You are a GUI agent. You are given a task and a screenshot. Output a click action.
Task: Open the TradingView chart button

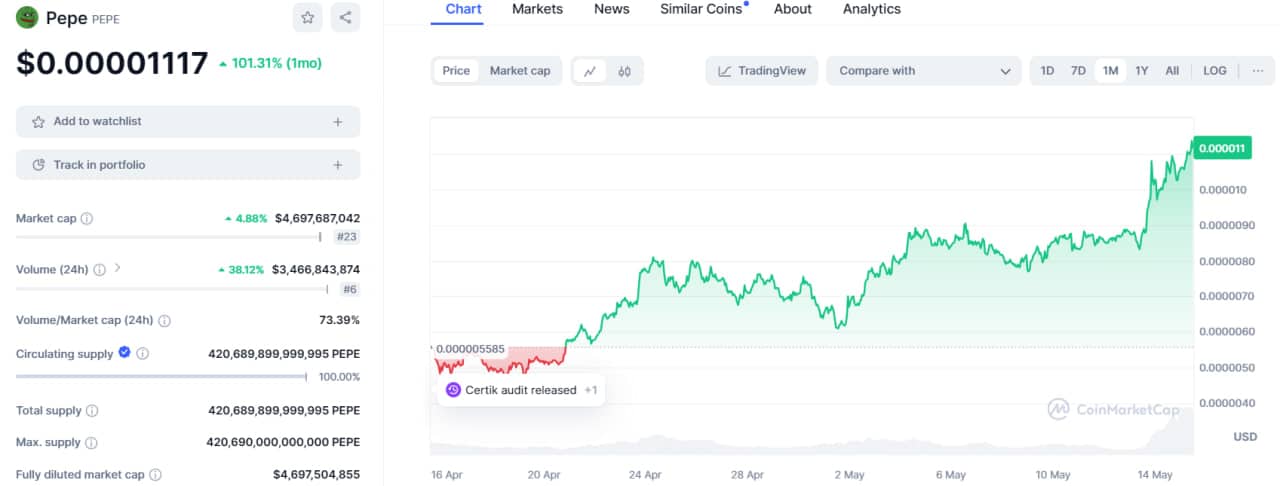pyautogui.click(x=762, y=71)
